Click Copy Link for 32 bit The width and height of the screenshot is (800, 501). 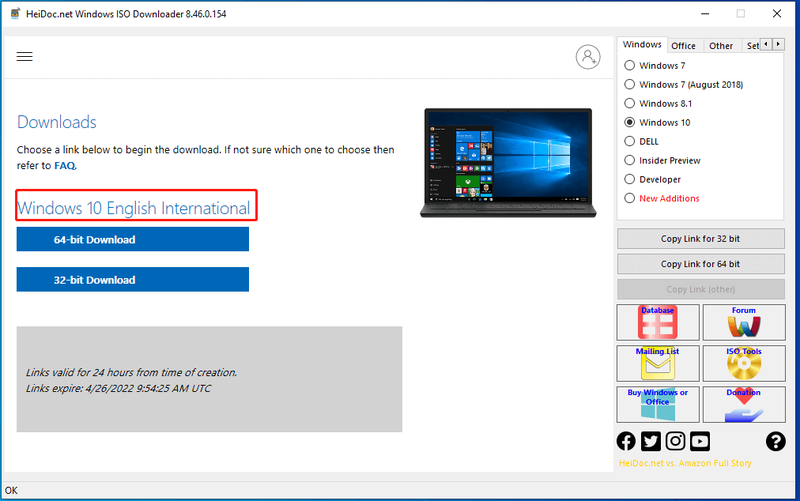coord(701,239)
